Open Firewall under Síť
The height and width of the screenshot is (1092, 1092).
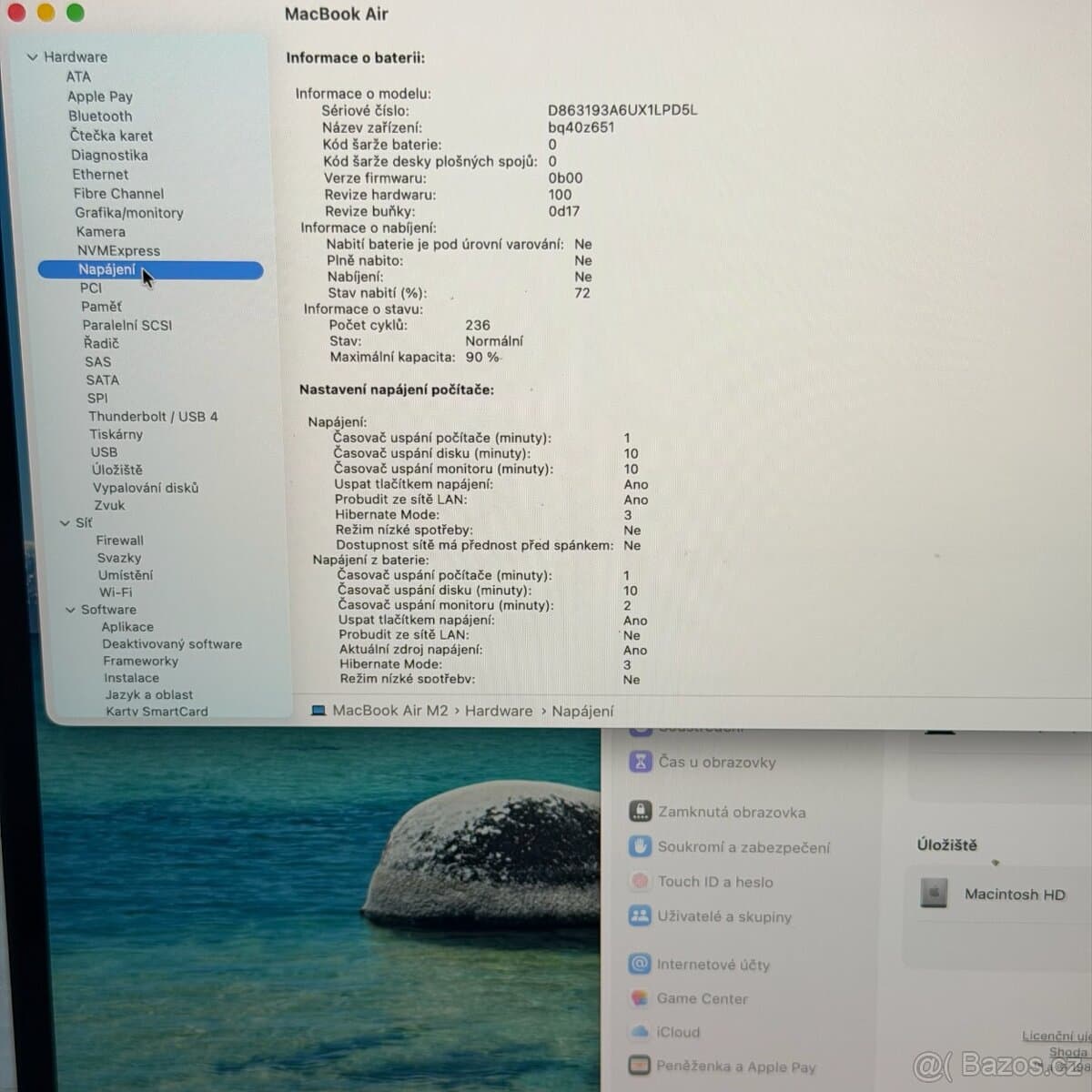120,541
